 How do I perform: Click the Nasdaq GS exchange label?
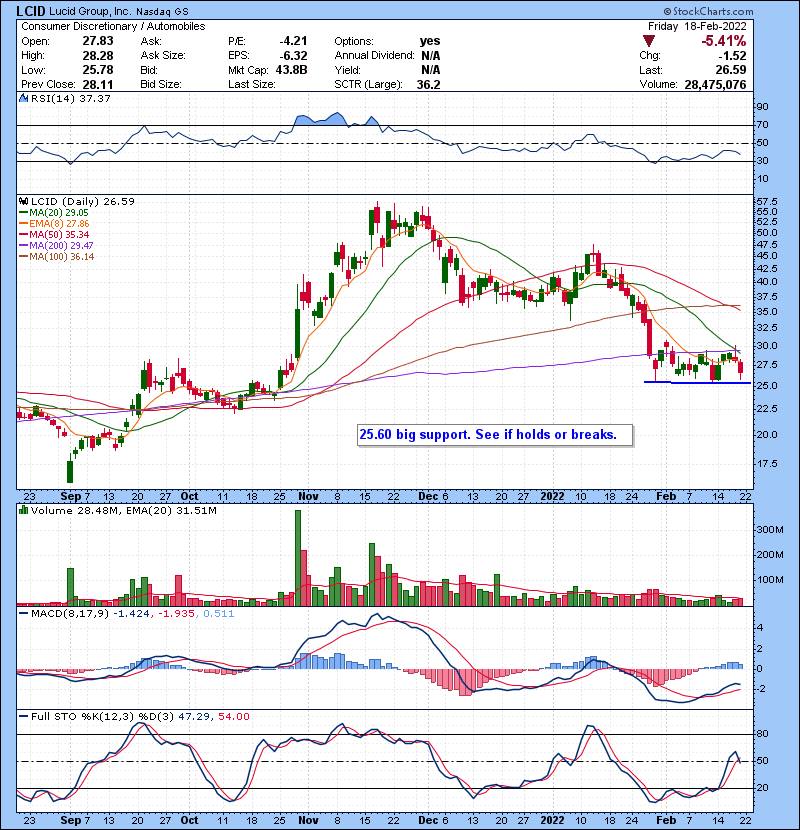(161, 12)
